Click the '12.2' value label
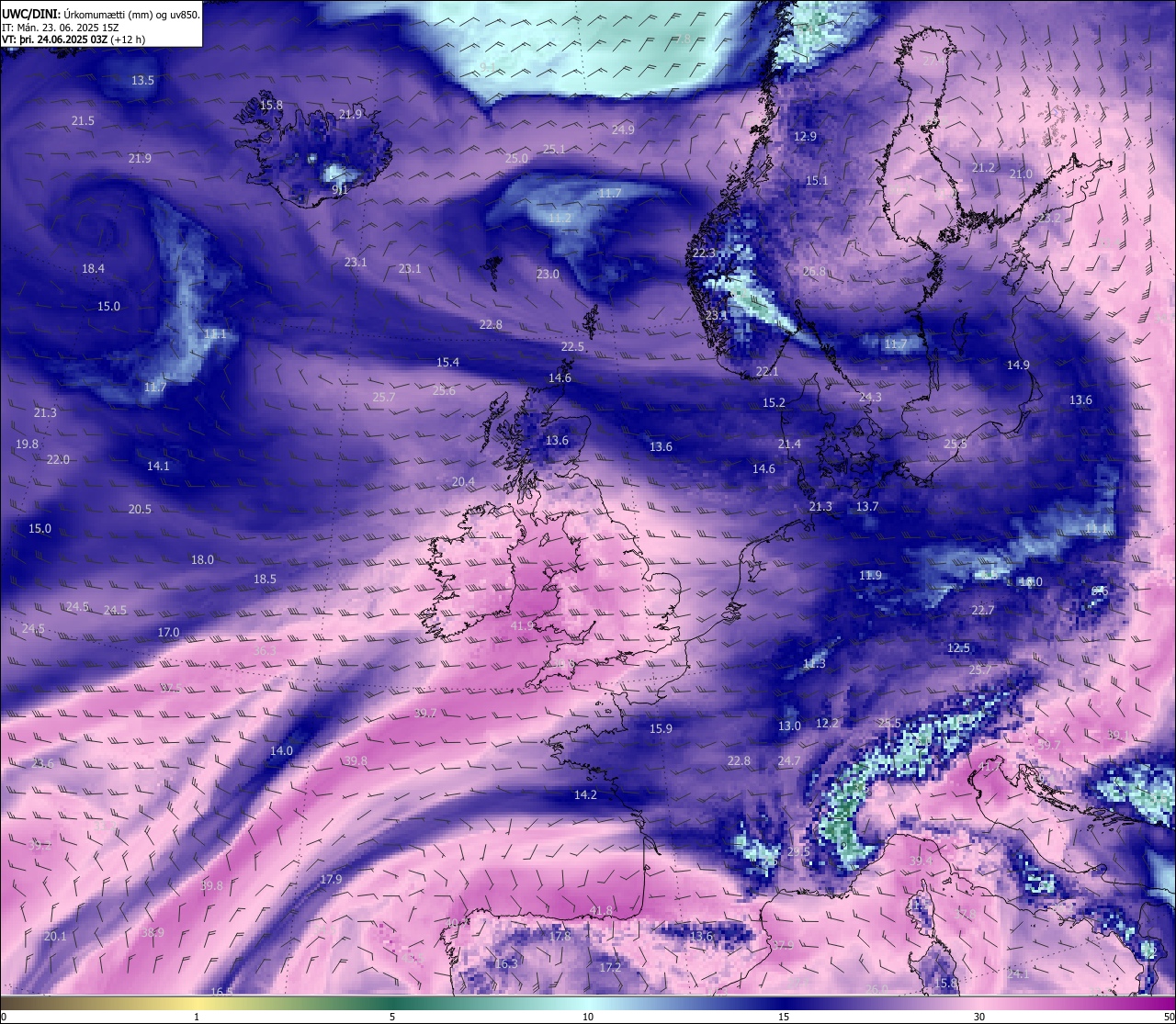This screenshot has height=1024, width=1176. (x=827, y=724)
